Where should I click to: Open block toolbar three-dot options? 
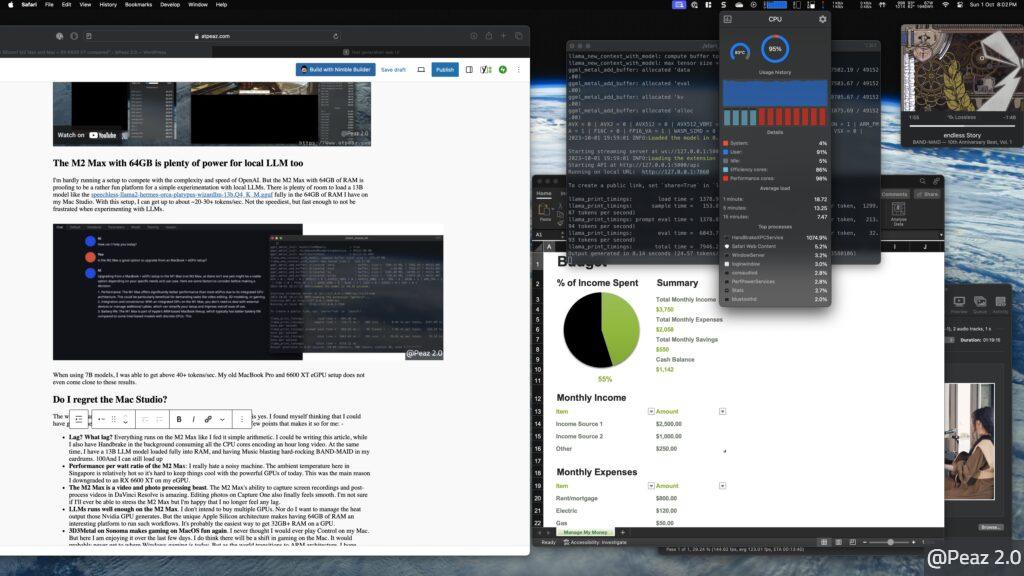(242, 419)
